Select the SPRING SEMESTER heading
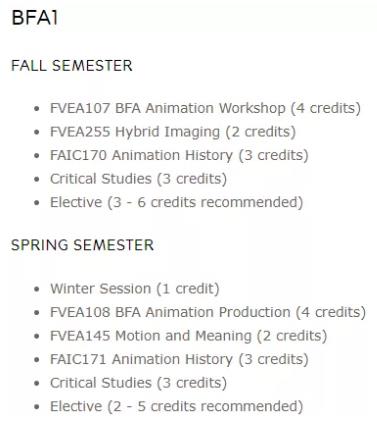 click(82, 245)
